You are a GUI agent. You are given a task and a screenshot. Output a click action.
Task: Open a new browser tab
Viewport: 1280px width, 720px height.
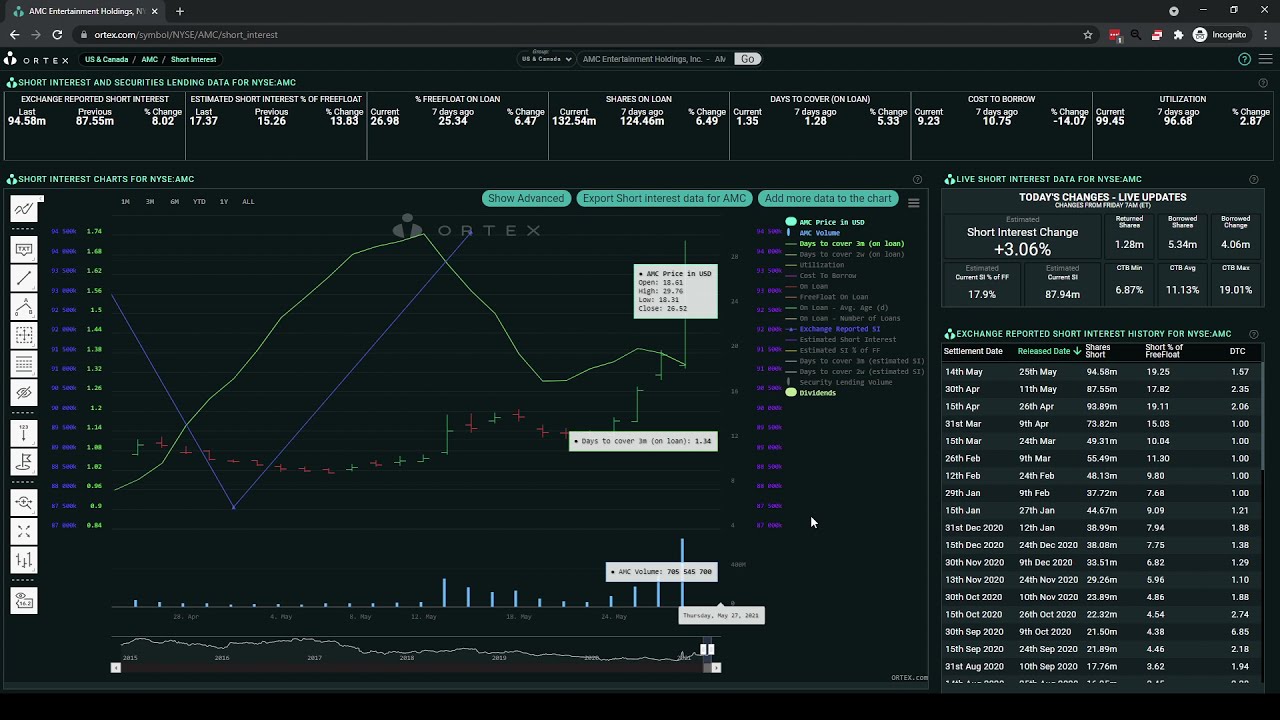(180, 11)
